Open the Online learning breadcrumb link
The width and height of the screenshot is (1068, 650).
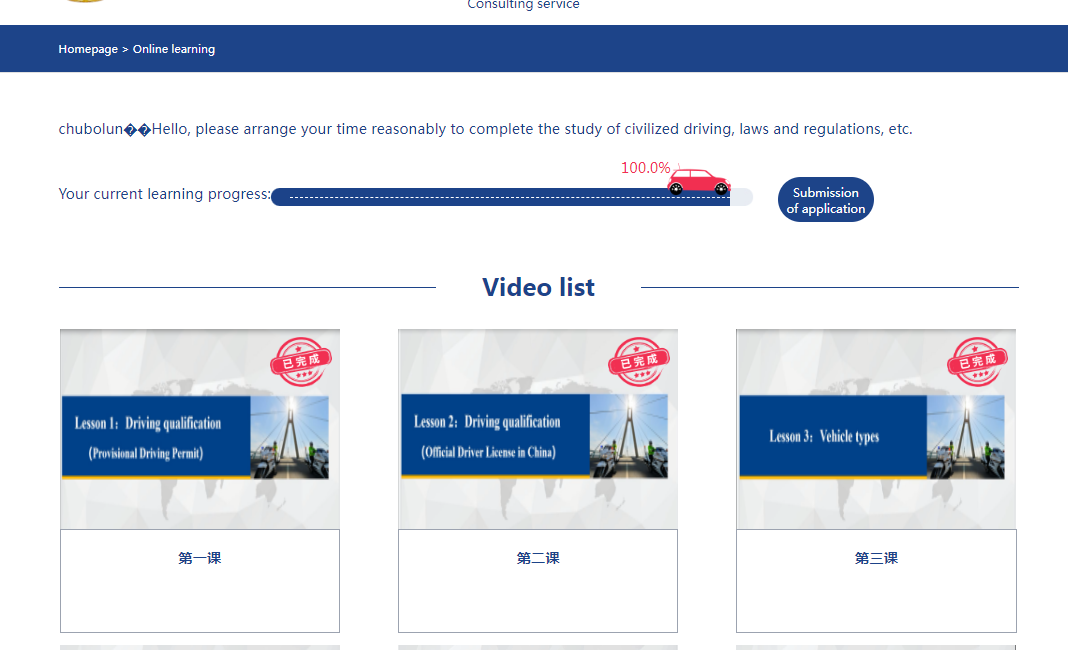point(174,49)
